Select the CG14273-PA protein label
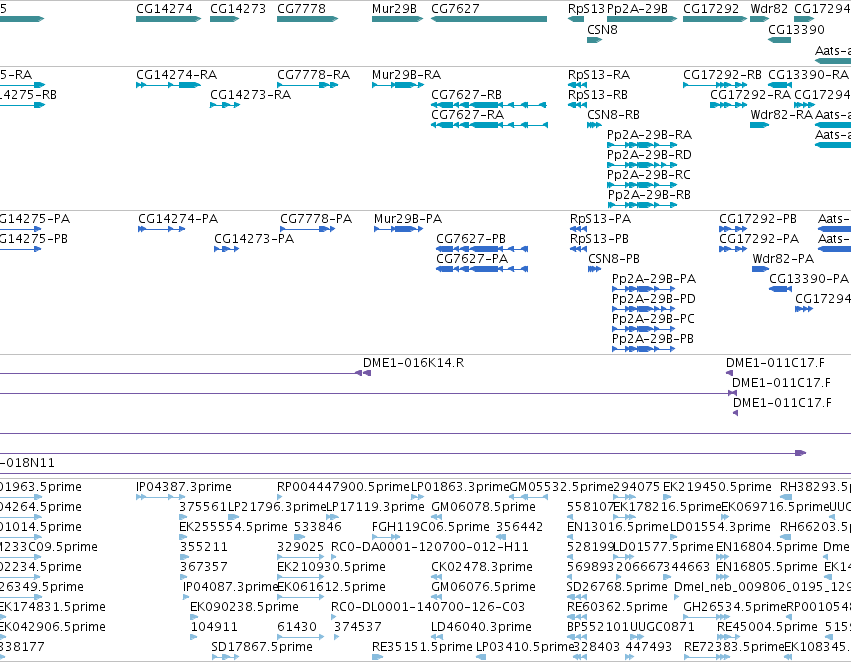Screen dimensions: 851x662 pyautogui.click(x=254, y=239)
